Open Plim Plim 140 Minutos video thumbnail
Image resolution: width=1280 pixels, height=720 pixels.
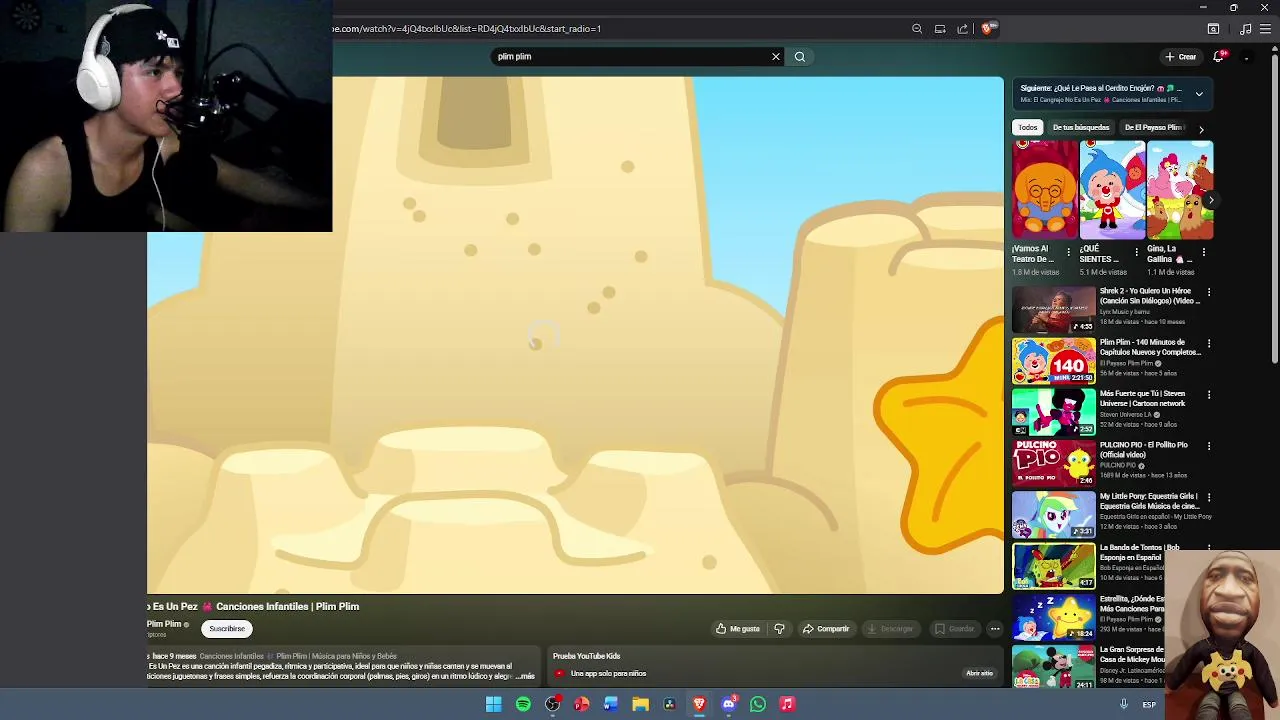pyautogui.click(x=1054, y=360)
